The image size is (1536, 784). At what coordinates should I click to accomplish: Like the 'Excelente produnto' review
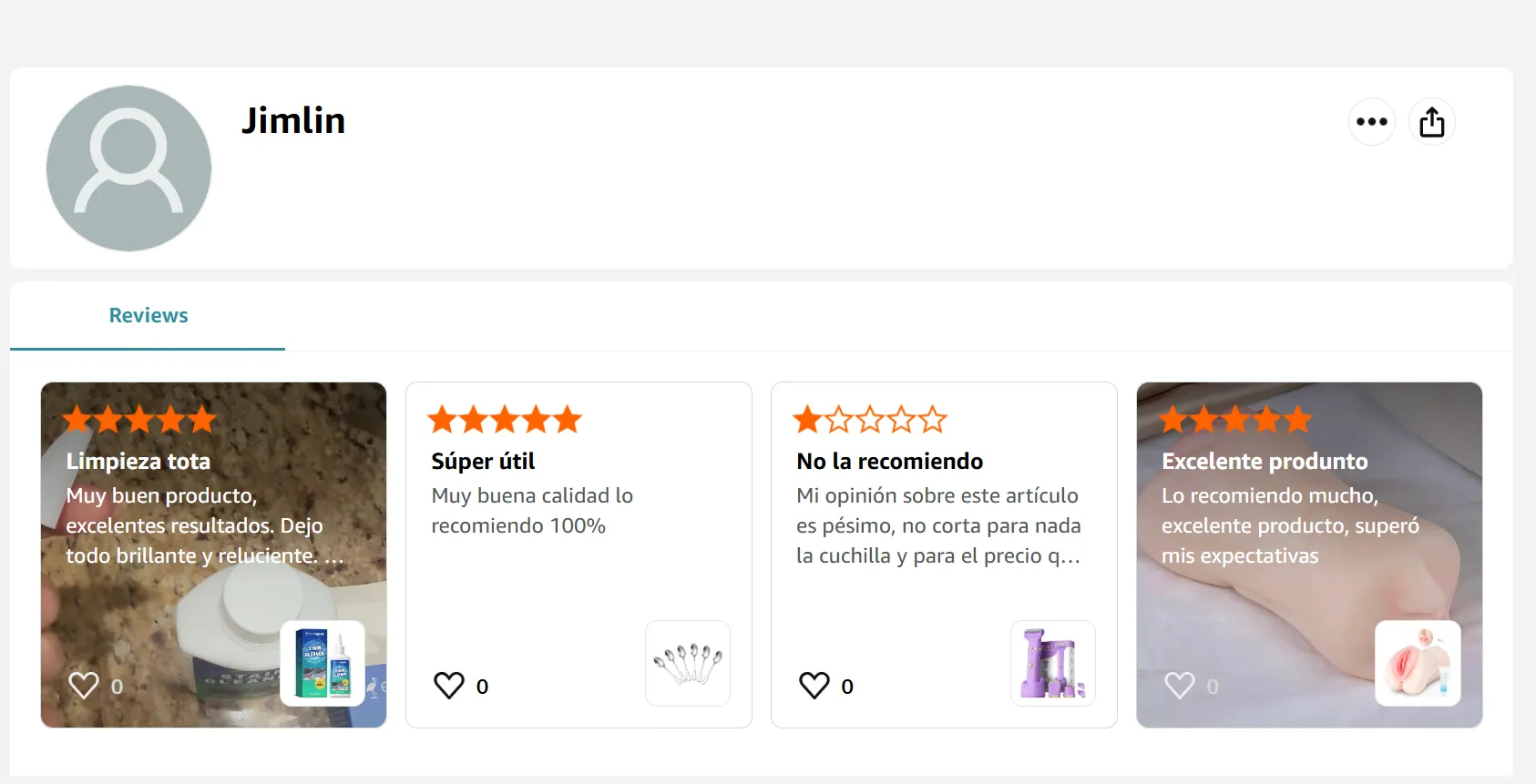[x=1180, y=685]
